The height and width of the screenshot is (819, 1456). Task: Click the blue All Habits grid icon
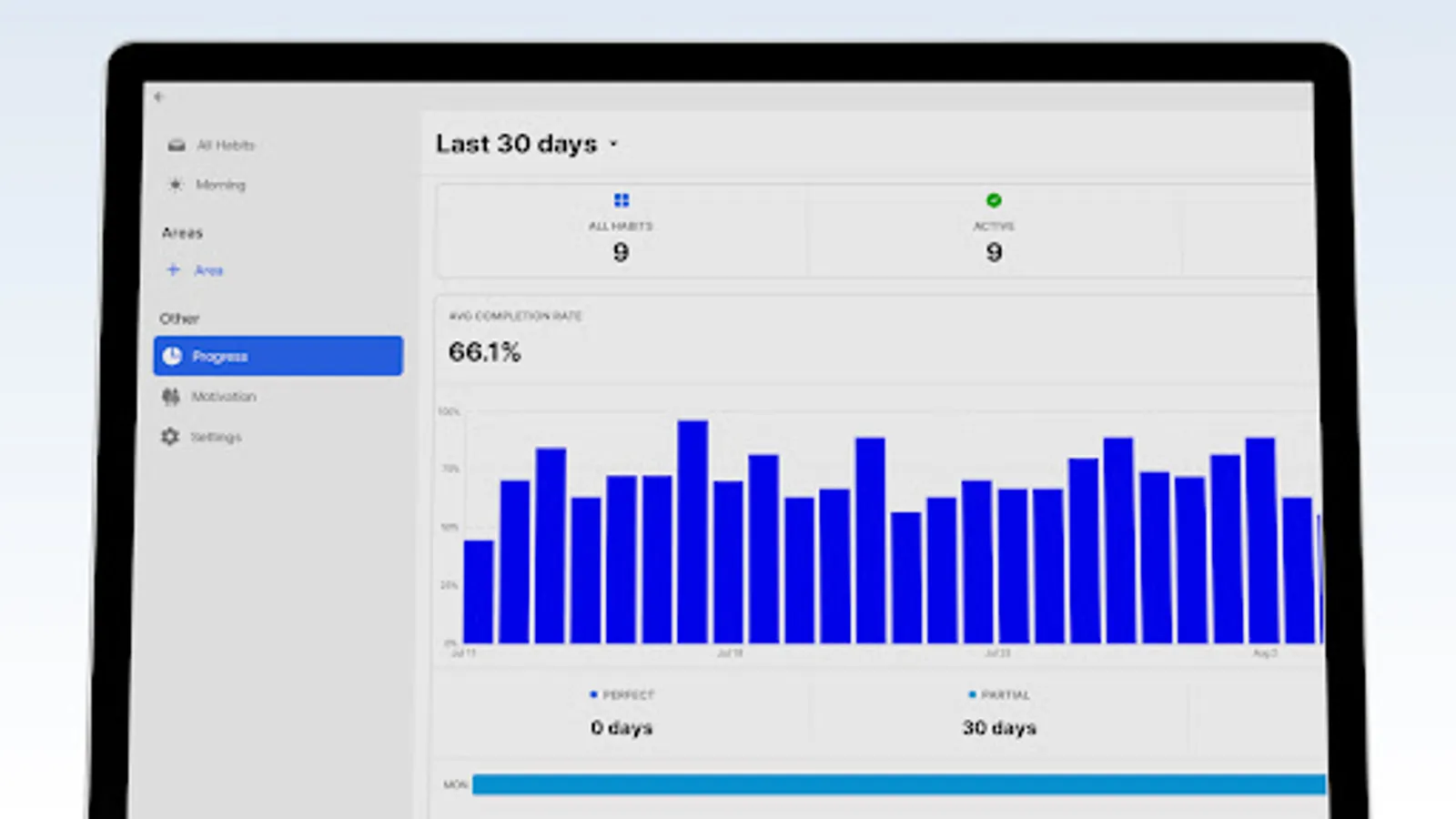[622, 200]
